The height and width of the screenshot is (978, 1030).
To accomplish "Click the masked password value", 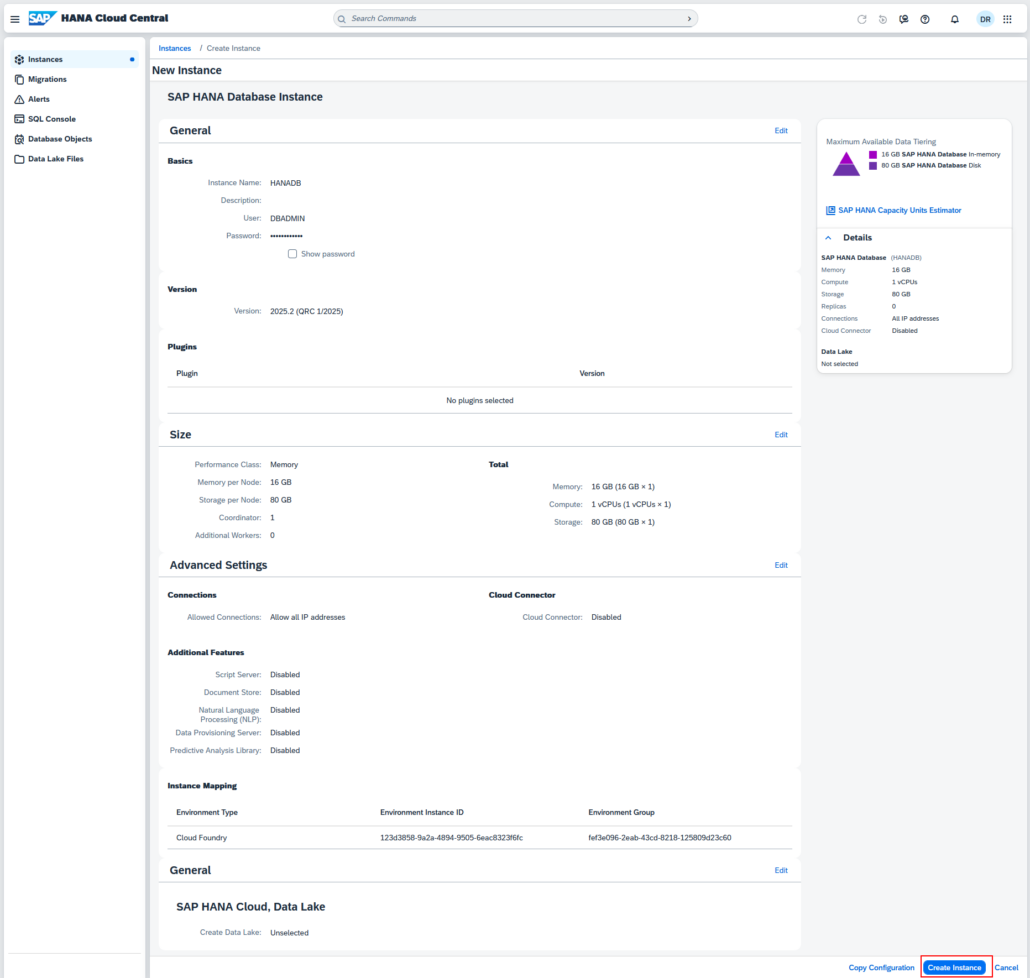I will (286, 236).
